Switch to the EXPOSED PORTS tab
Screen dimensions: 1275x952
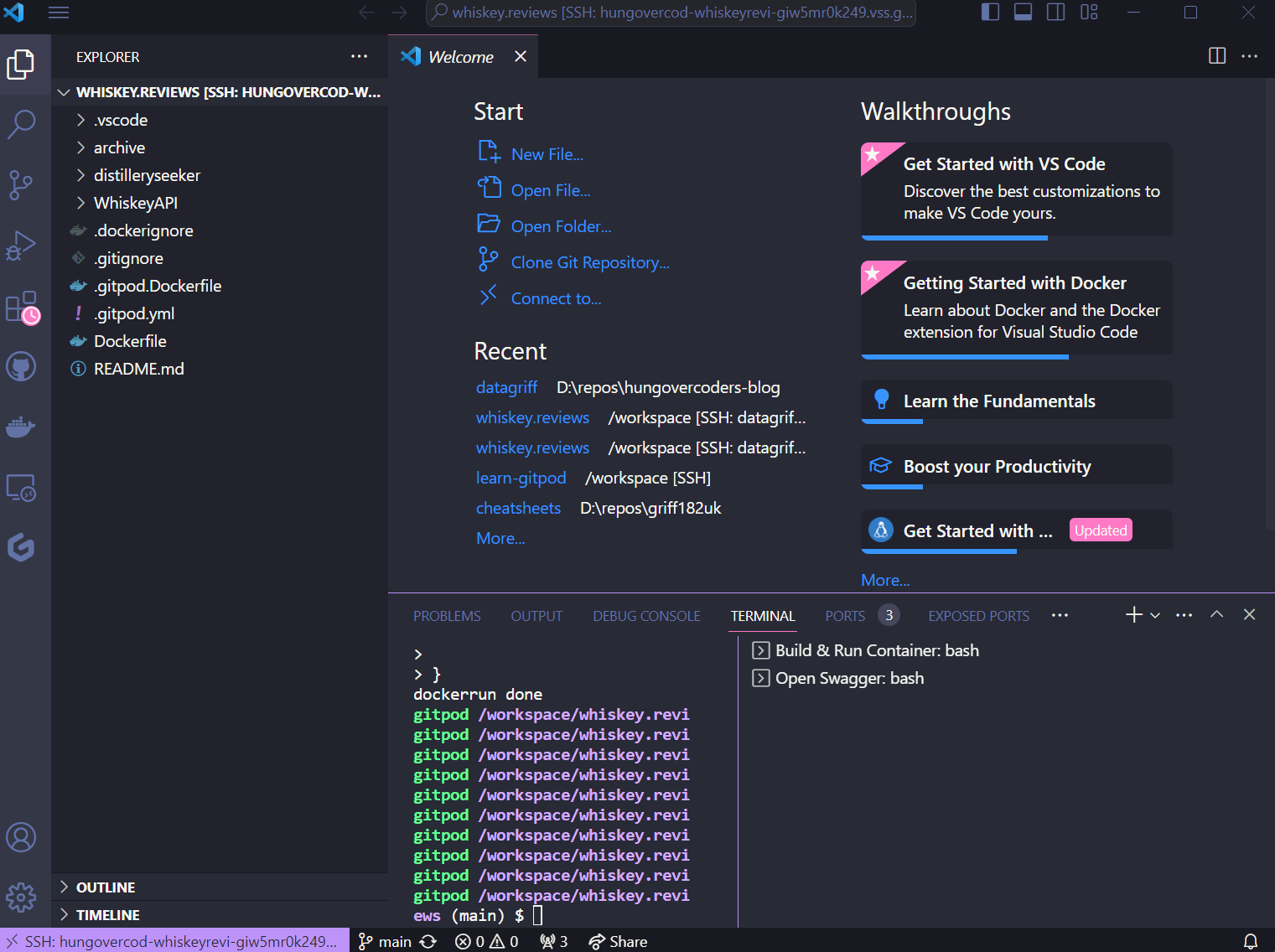click(x=978, y=616)
